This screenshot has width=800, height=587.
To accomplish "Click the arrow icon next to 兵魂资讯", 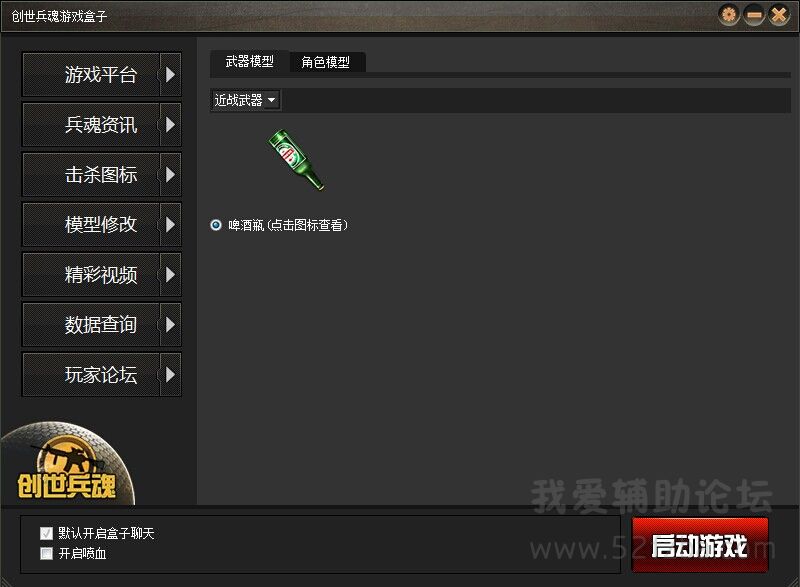I will (x=170, y=125).
